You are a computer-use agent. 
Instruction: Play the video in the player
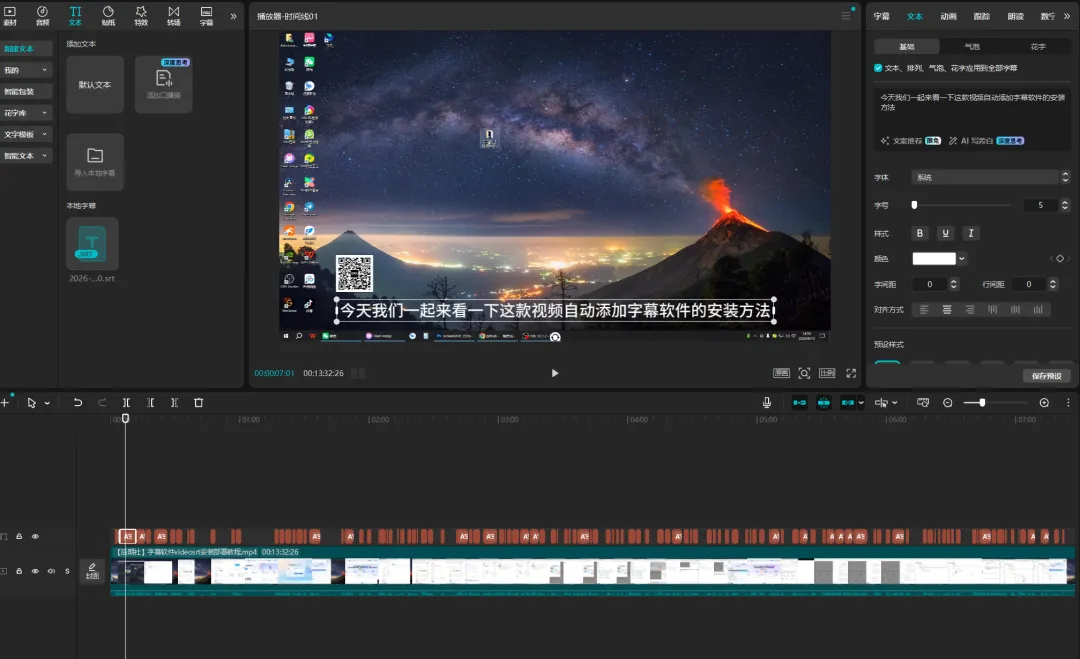pos(554,373)
